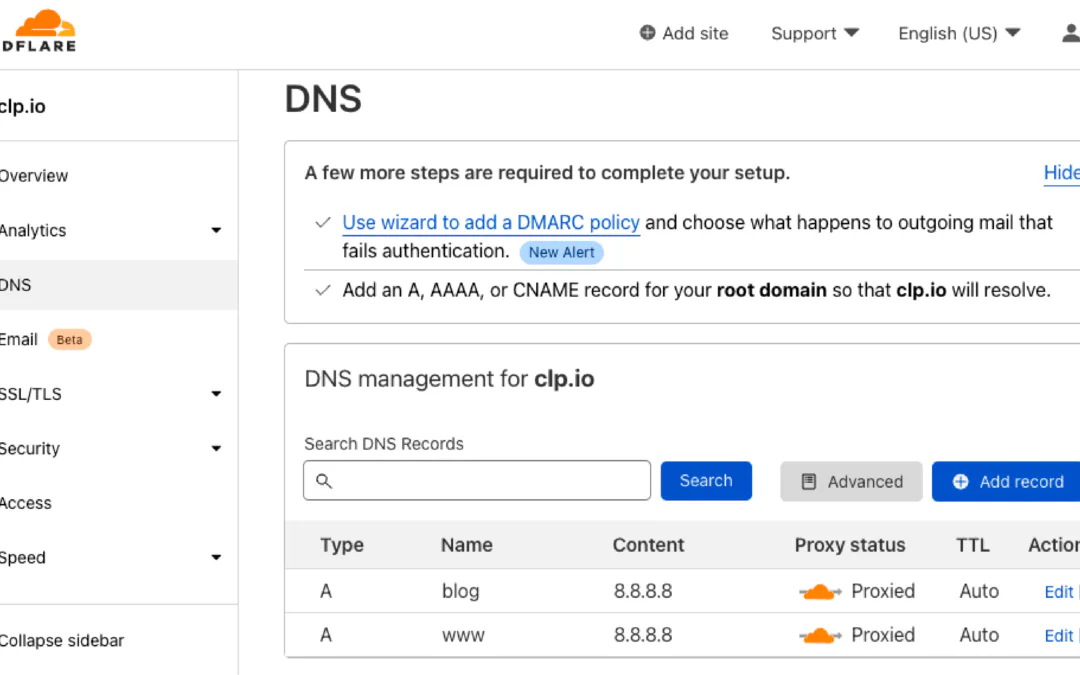This screenshot has height=675, width=1080.
Task: Click the clp.io site name in sidebar
Action: [x=23, y=107]
